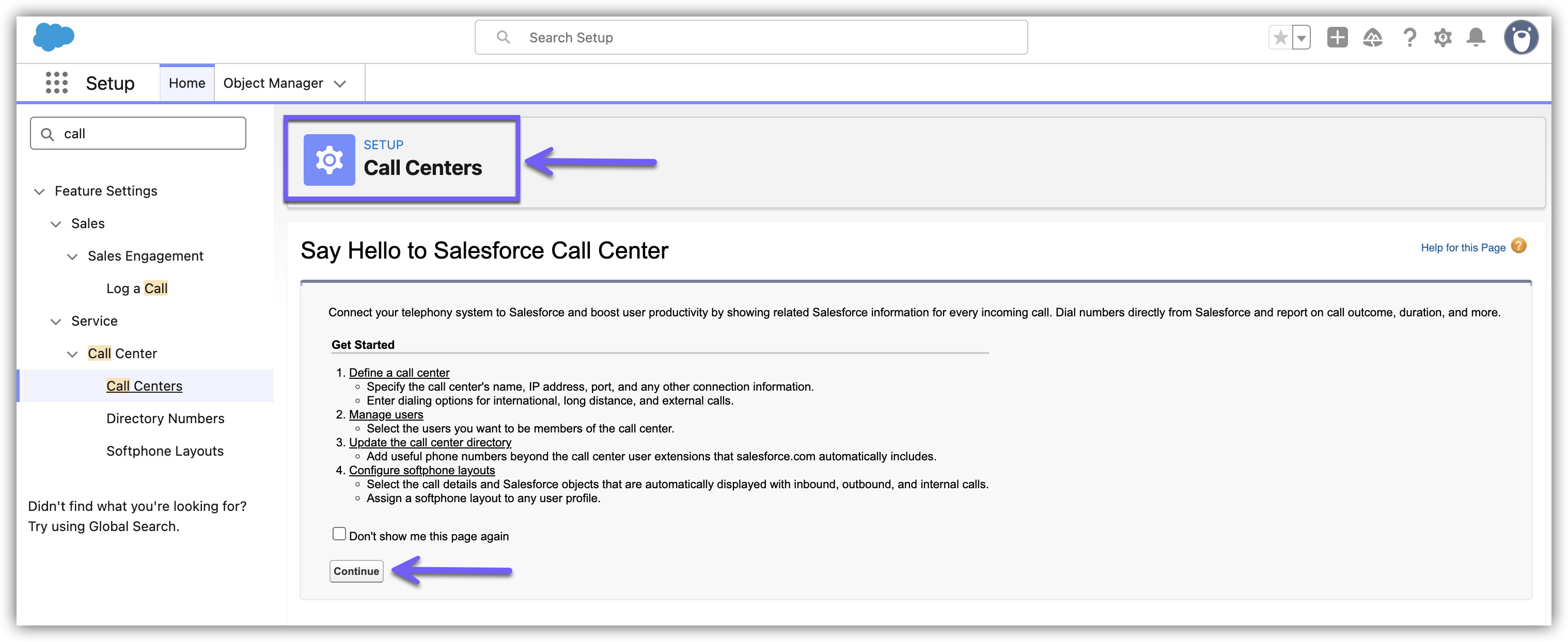Click the Help for this Page link
Image resolution: width=1568 pixels, height=642 pixels.
pos(1463,247)
